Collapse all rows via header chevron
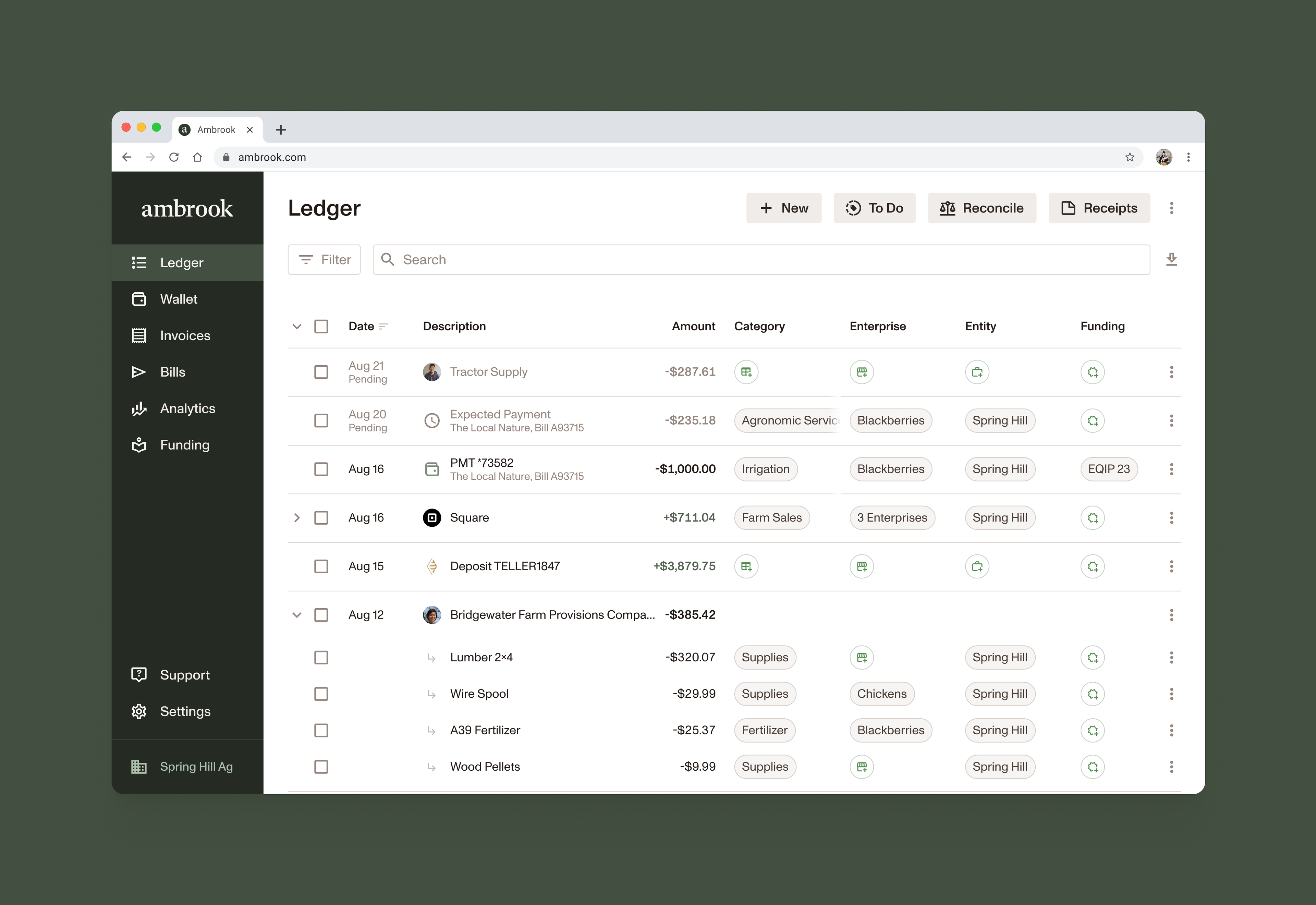 pos(296,326)
